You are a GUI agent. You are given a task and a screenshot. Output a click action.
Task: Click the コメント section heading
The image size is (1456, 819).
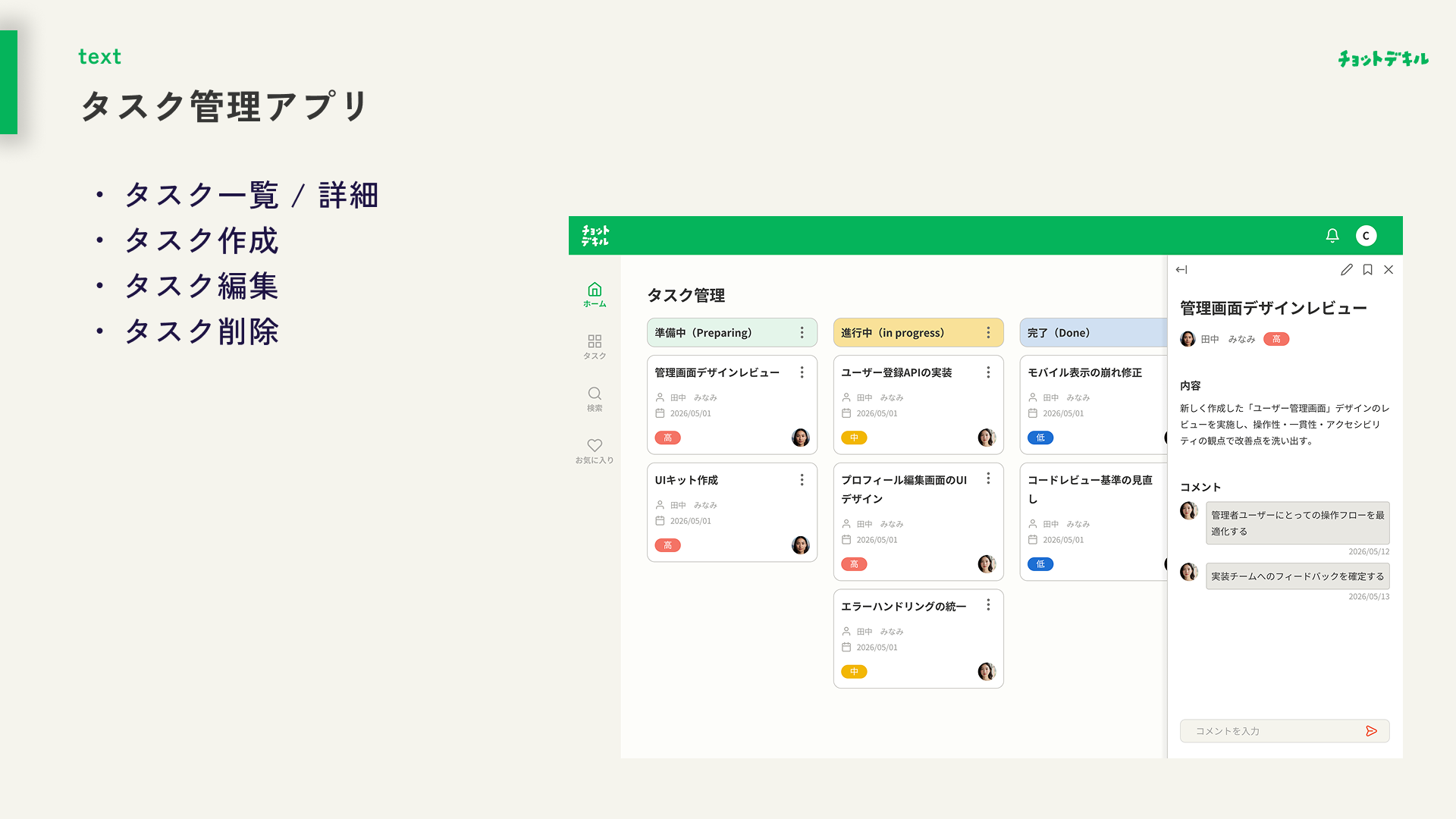pos(1200,487)
